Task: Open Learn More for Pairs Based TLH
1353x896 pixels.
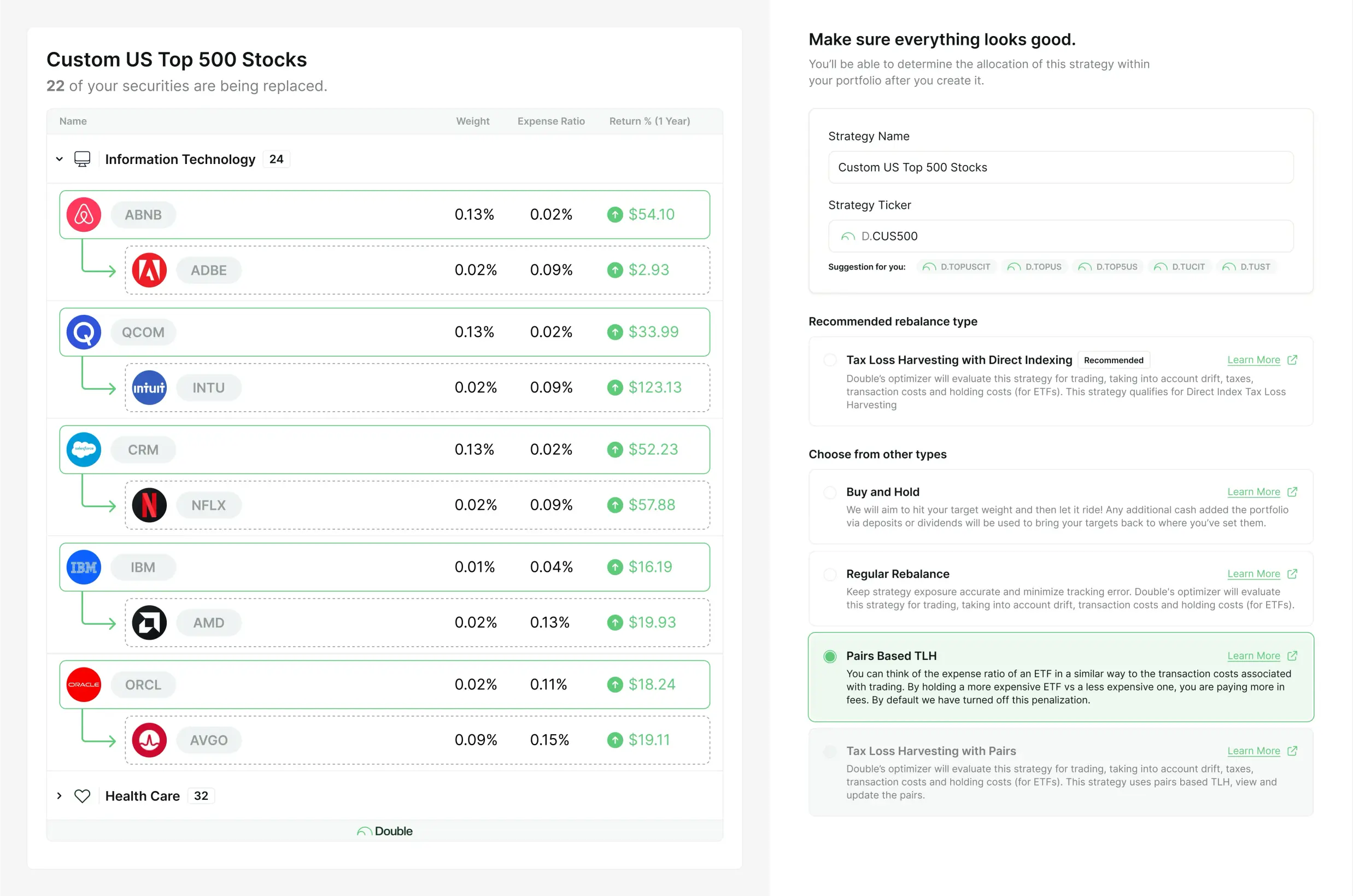Action: 1254,656
